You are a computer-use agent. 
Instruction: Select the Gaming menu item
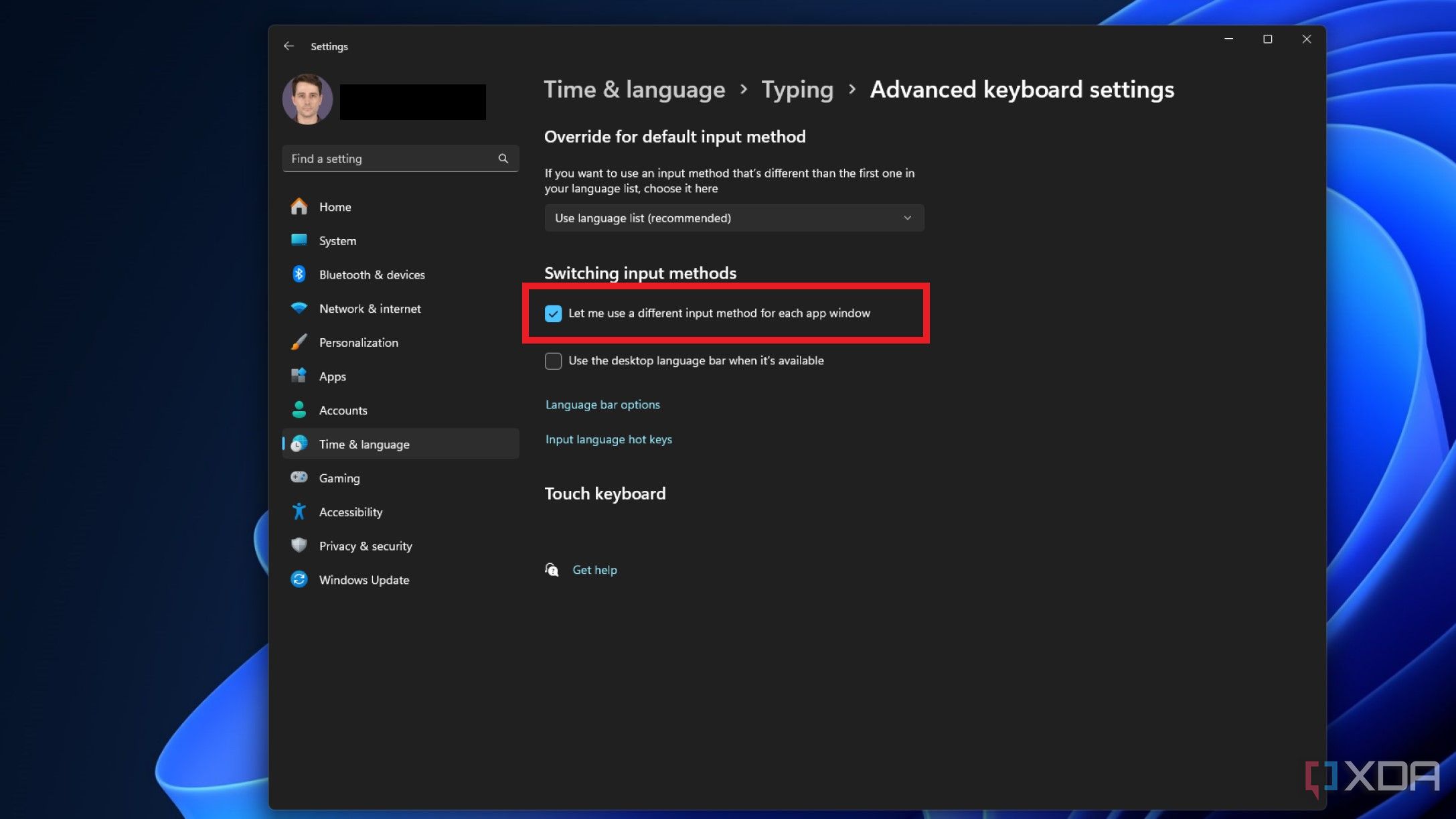[x=339, y=477]
